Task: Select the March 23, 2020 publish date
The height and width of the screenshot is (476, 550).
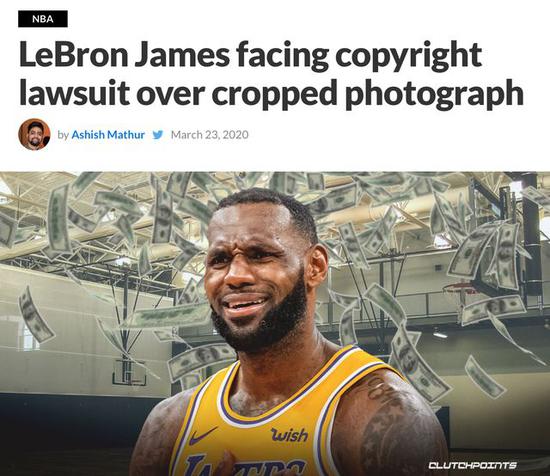Action: coord(210,135)
